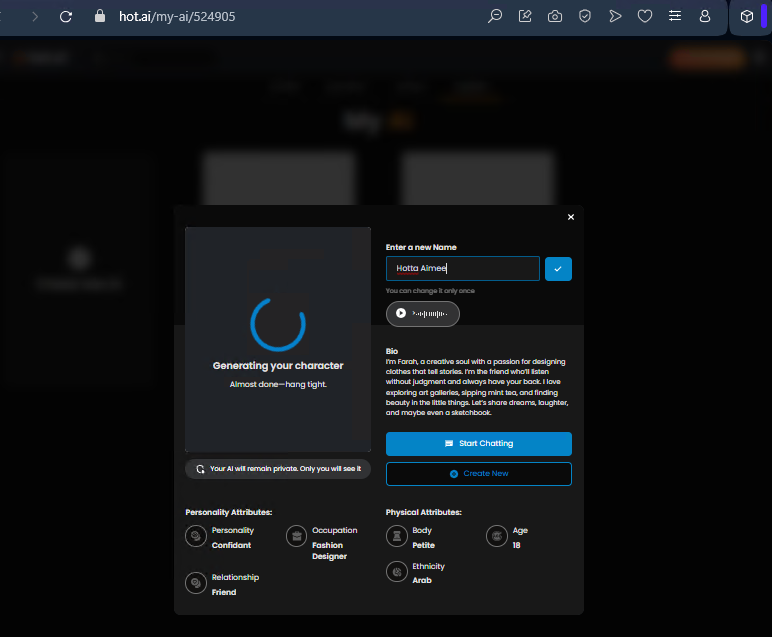Click the Ethnicity attribute icon
This screenshot has height=637, width=772.
coord(396,572)
